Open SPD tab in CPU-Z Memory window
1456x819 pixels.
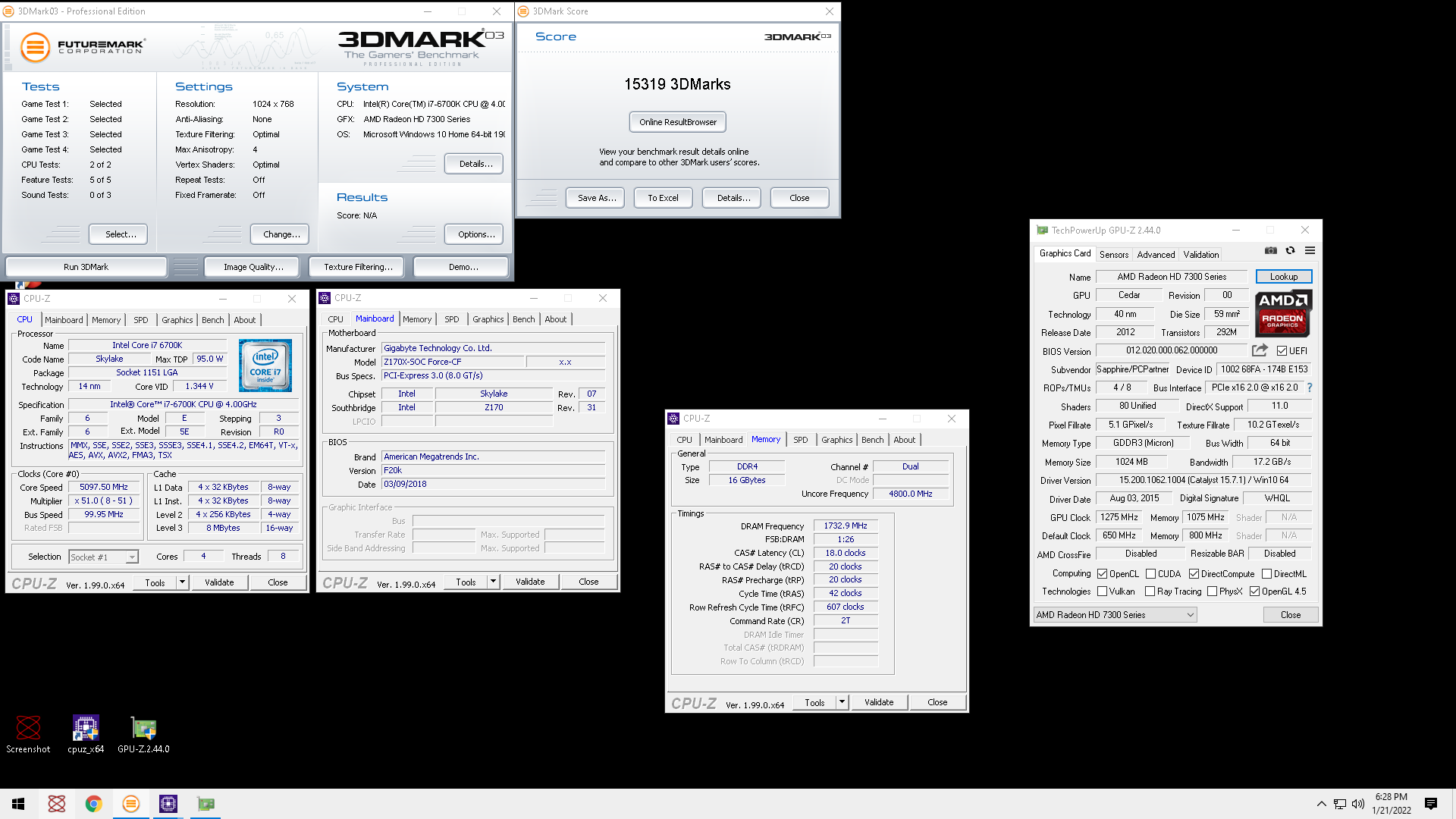point(800,440)
